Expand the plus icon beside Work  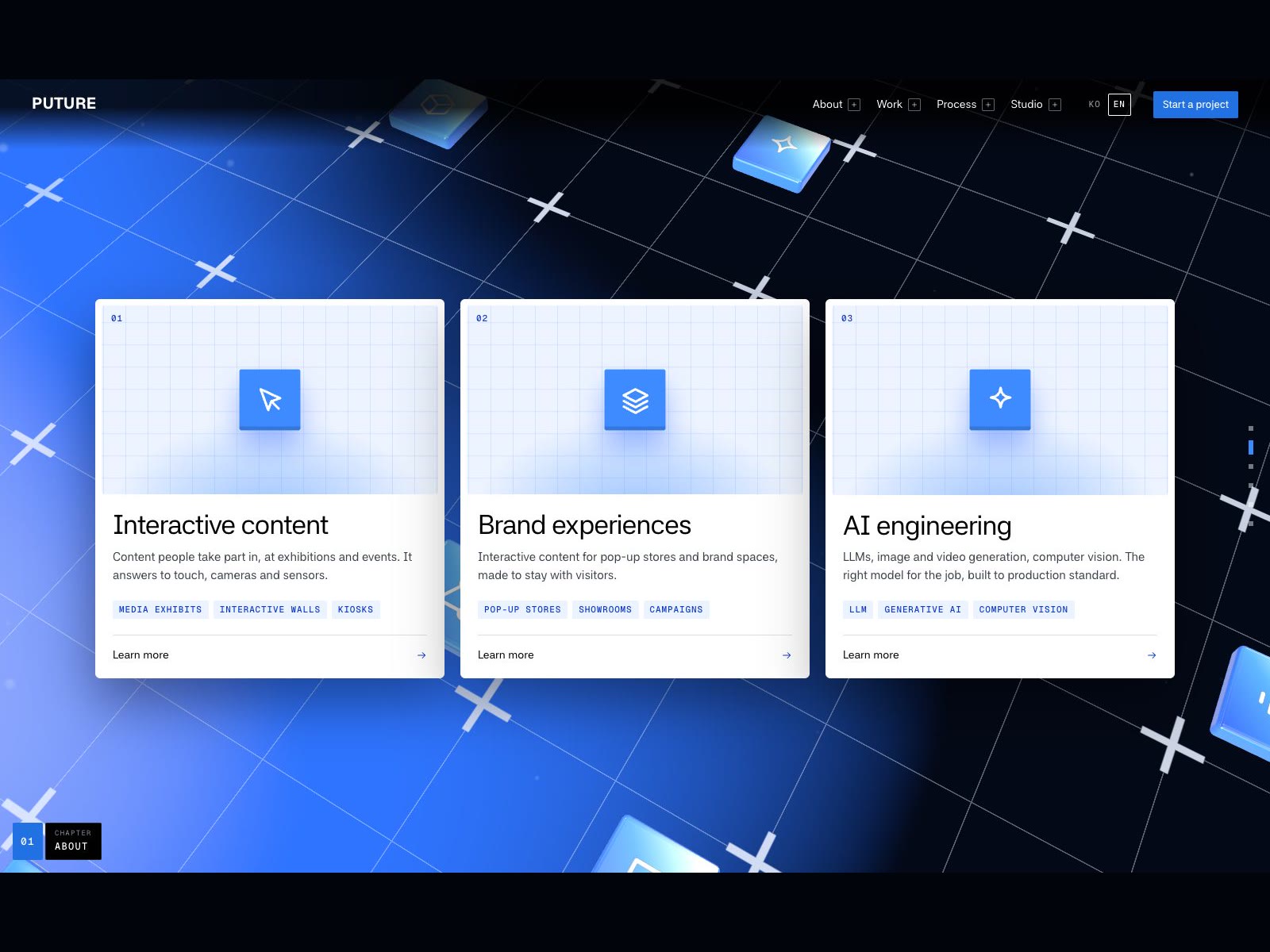point(914,105)
